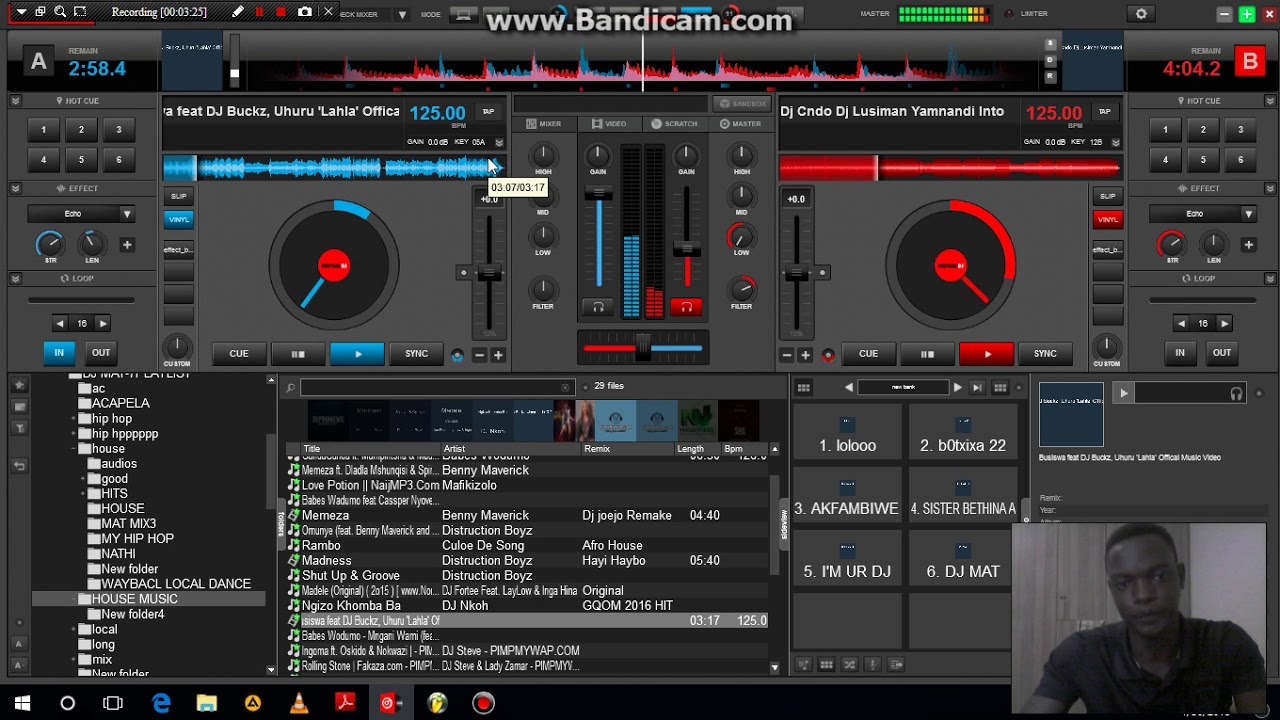
Task: Toggle deck B red headphone cue button
Action: [x=686, y=307]
